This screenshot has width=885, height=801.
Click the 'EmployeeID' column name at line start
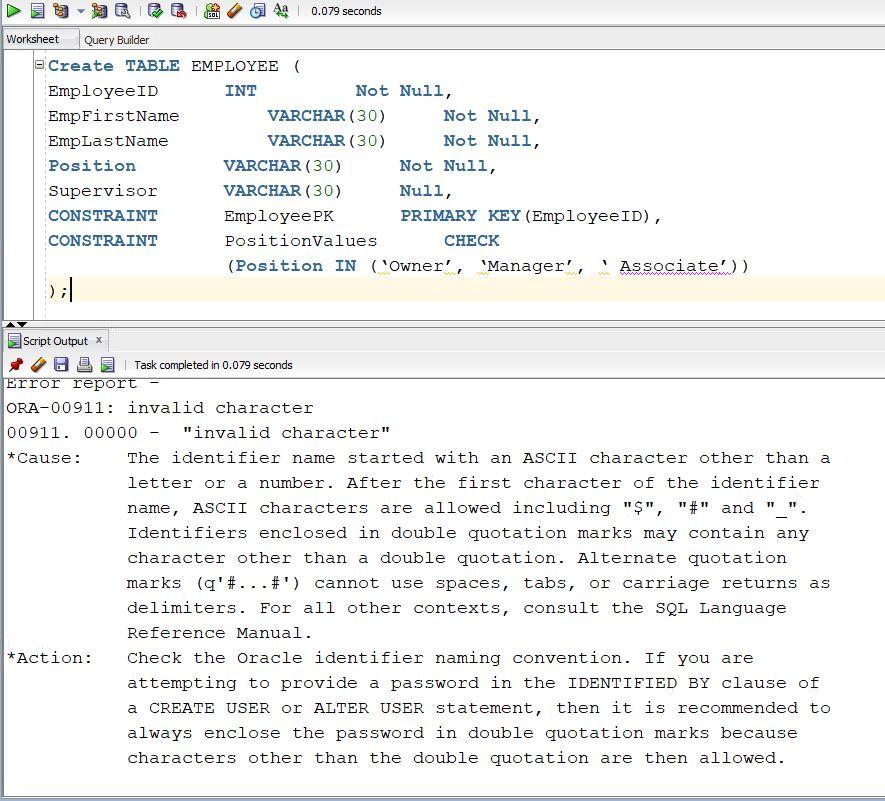103,91
